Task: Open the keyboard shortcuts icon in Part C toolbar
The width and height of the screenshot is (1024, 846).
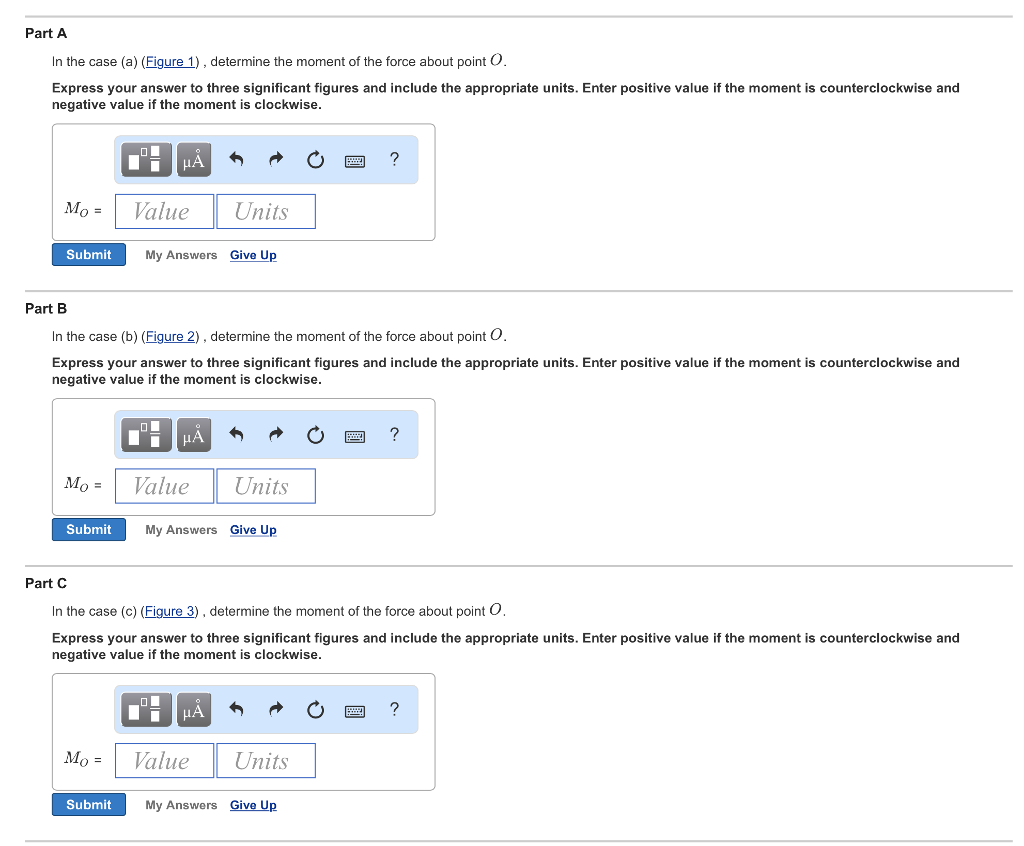Action: pyautogui.click(x=354, y=709)
